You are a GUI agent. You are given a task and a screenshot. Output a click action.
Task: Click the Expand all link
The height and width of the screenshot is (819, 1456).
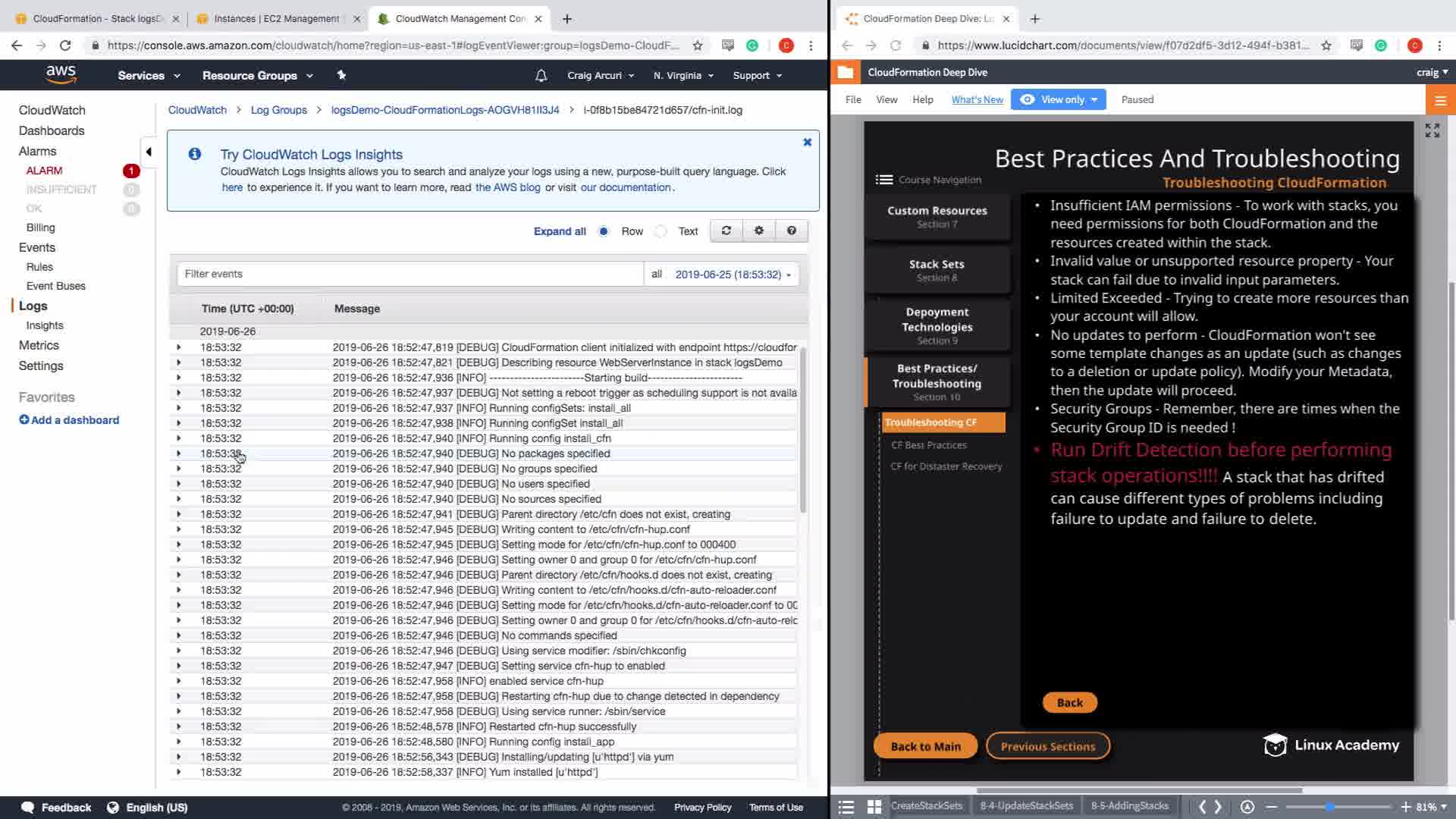560,231
